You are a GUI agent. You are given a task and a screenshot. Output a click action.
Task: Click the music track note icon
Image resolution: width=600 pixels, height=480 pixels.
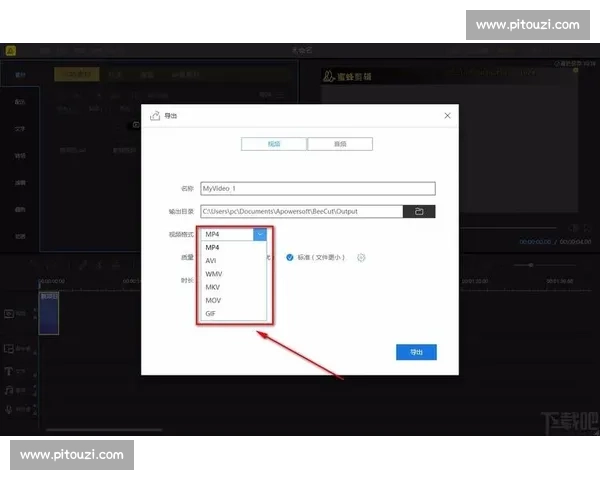(8, 390)
